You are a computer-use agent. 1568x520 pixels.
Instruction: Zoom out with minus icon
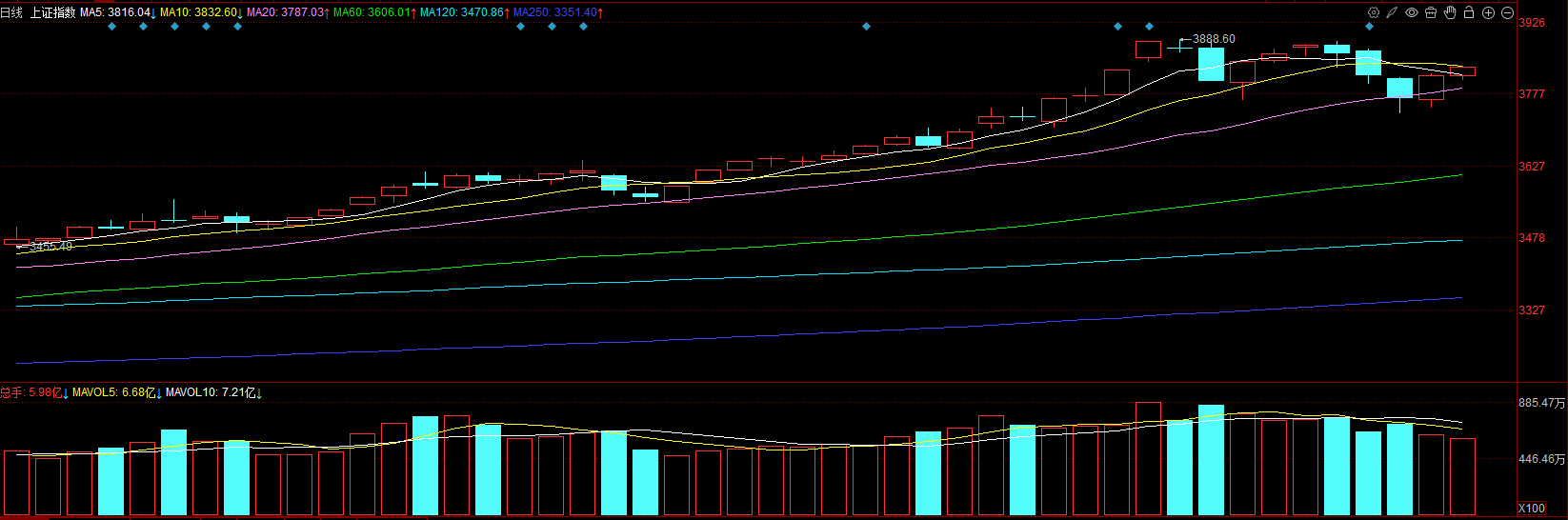(x=1507, y=12)
